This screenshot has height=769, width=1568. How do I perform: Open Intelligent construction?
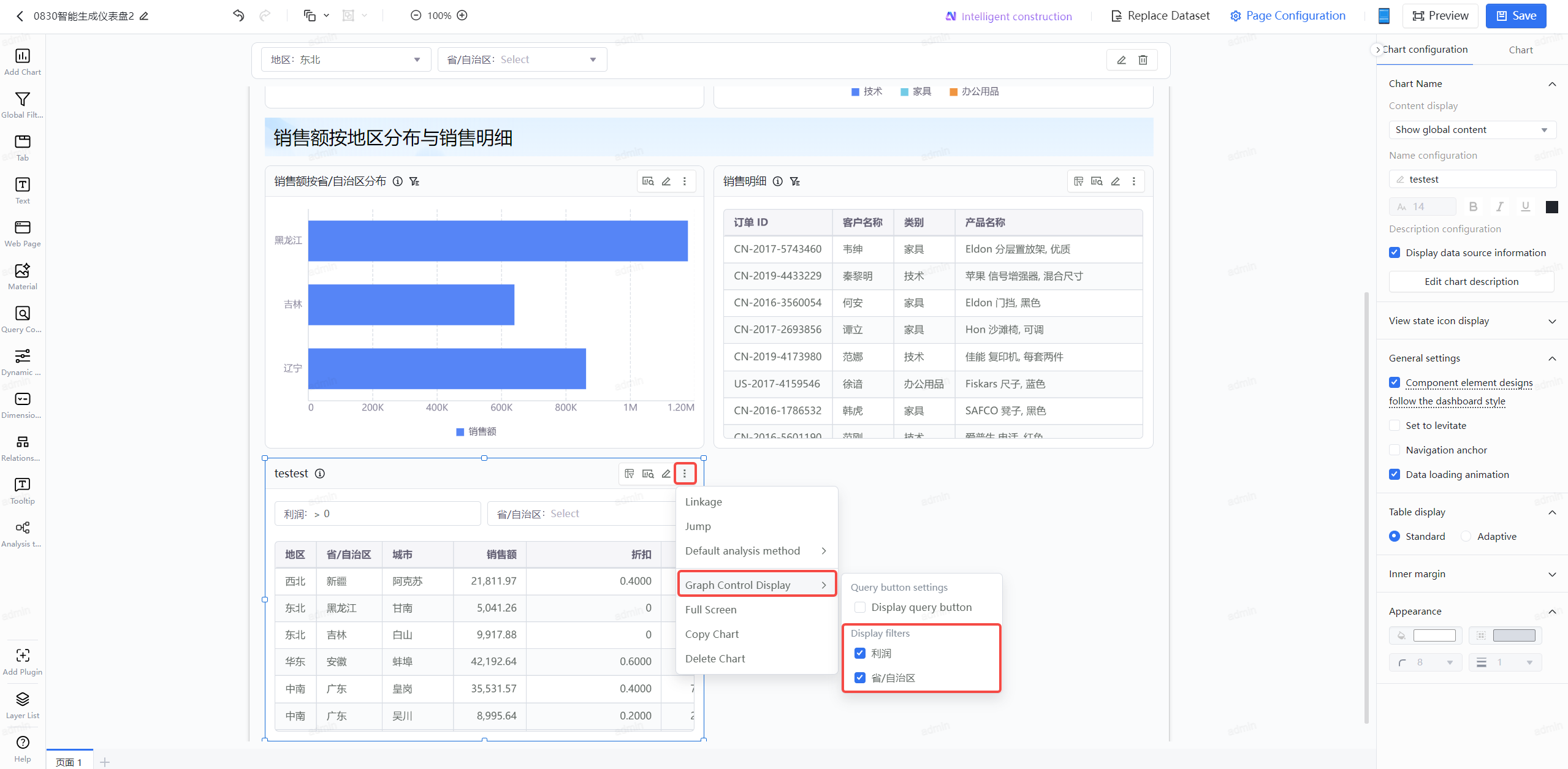point(1009,17)
